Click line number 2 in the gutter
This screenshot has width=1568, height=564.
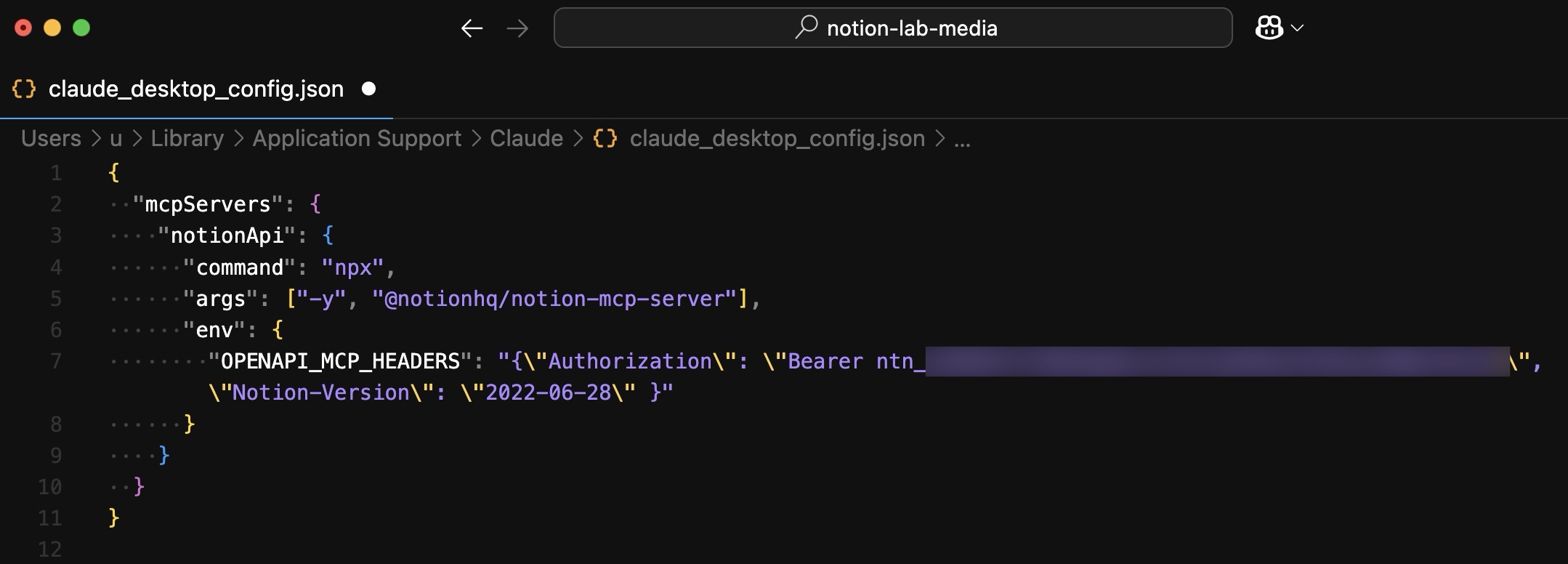pos(56,204)
